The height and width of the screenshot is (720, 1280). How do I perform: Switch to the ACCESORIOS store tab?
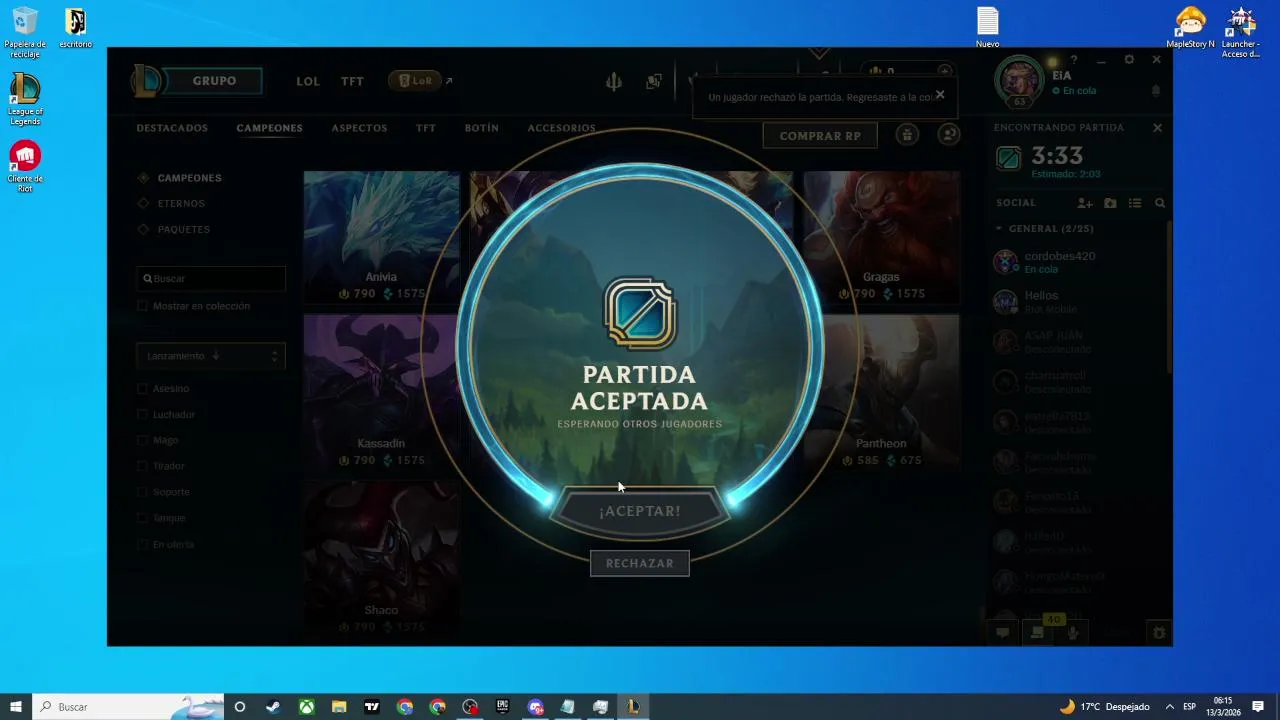click(x=561, y=128)
